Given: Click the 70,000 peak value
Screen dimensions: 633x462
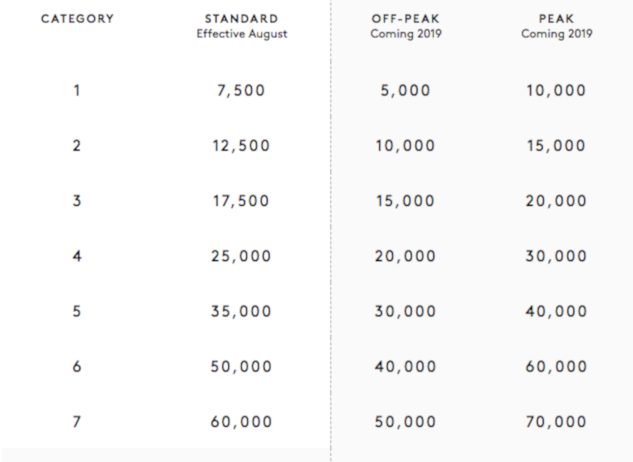Looking at the screenshot, I should coord(556,422).
